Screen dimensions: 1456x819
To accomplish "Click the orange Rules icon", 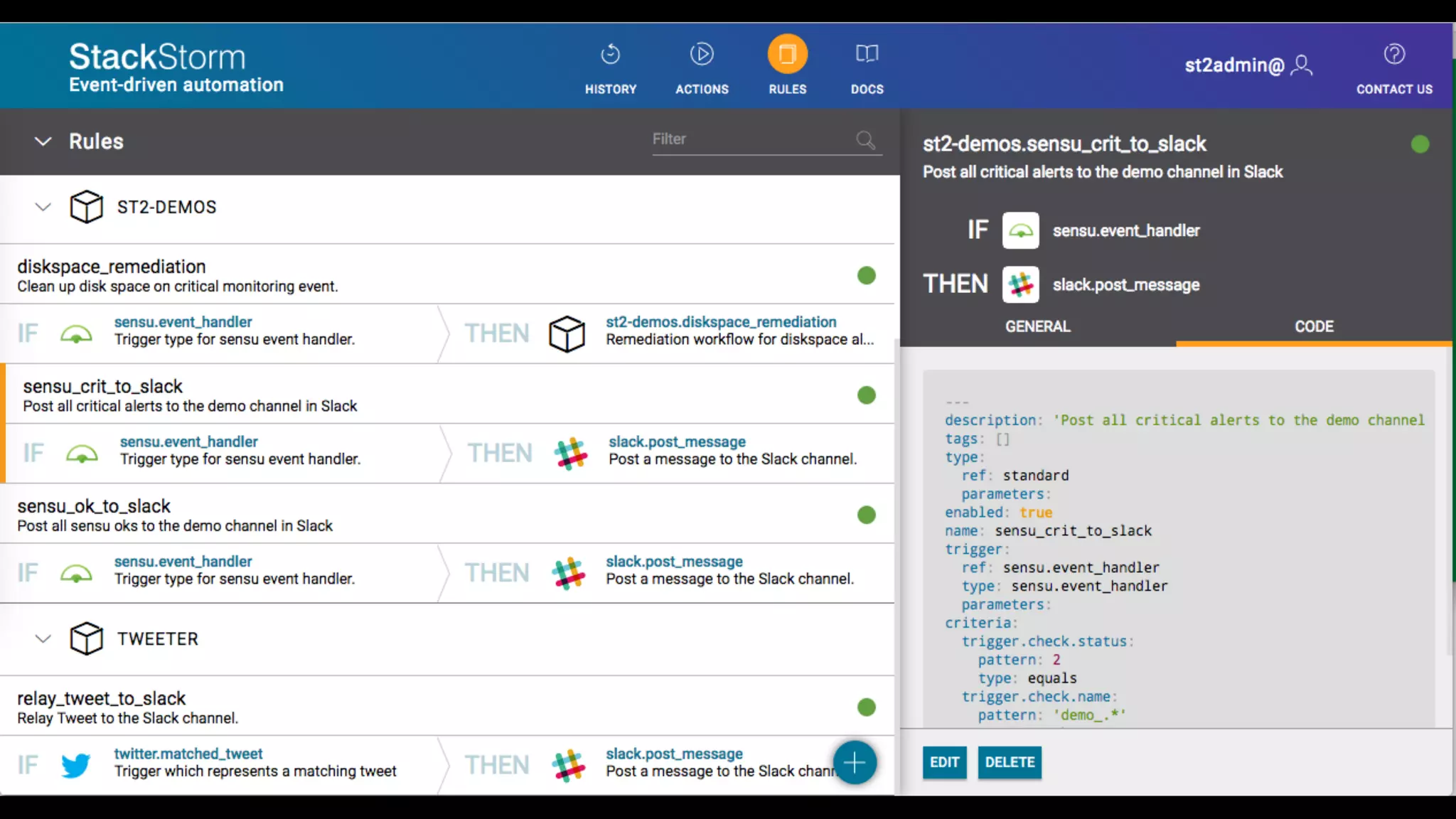I will pyautogui.click(x=787, y=55).
